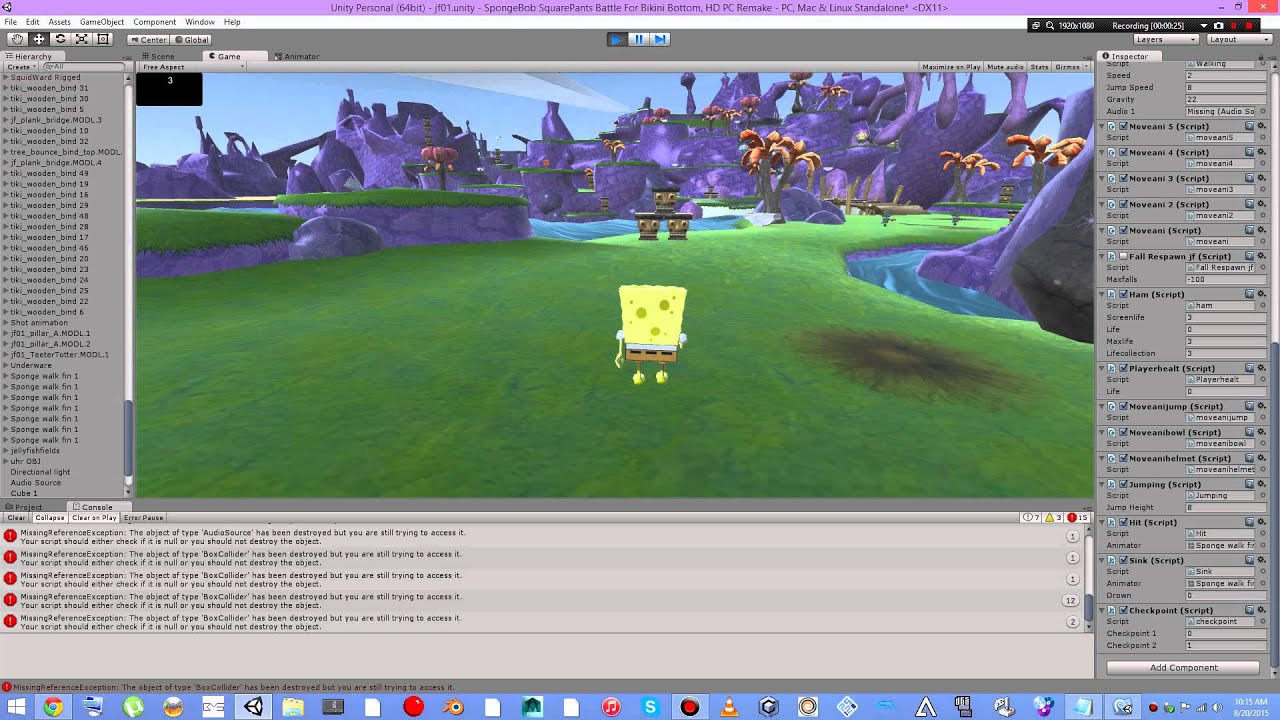The image size is (1280, 720).
Task: Click the Add Component button
Action: (x=1183, y=667)
